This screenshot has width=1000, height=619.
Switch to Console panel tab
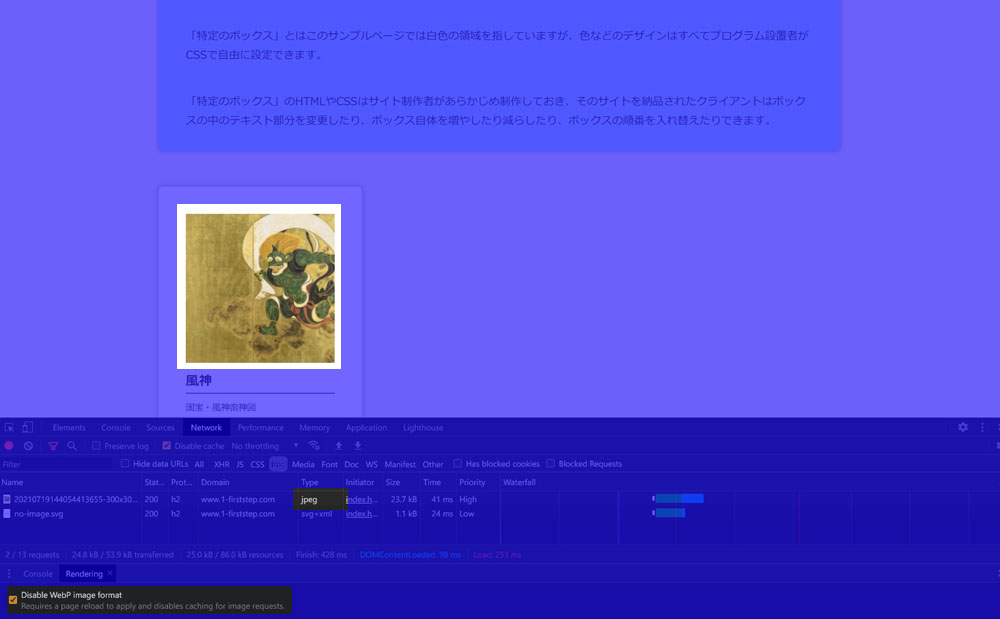point(115,428)
